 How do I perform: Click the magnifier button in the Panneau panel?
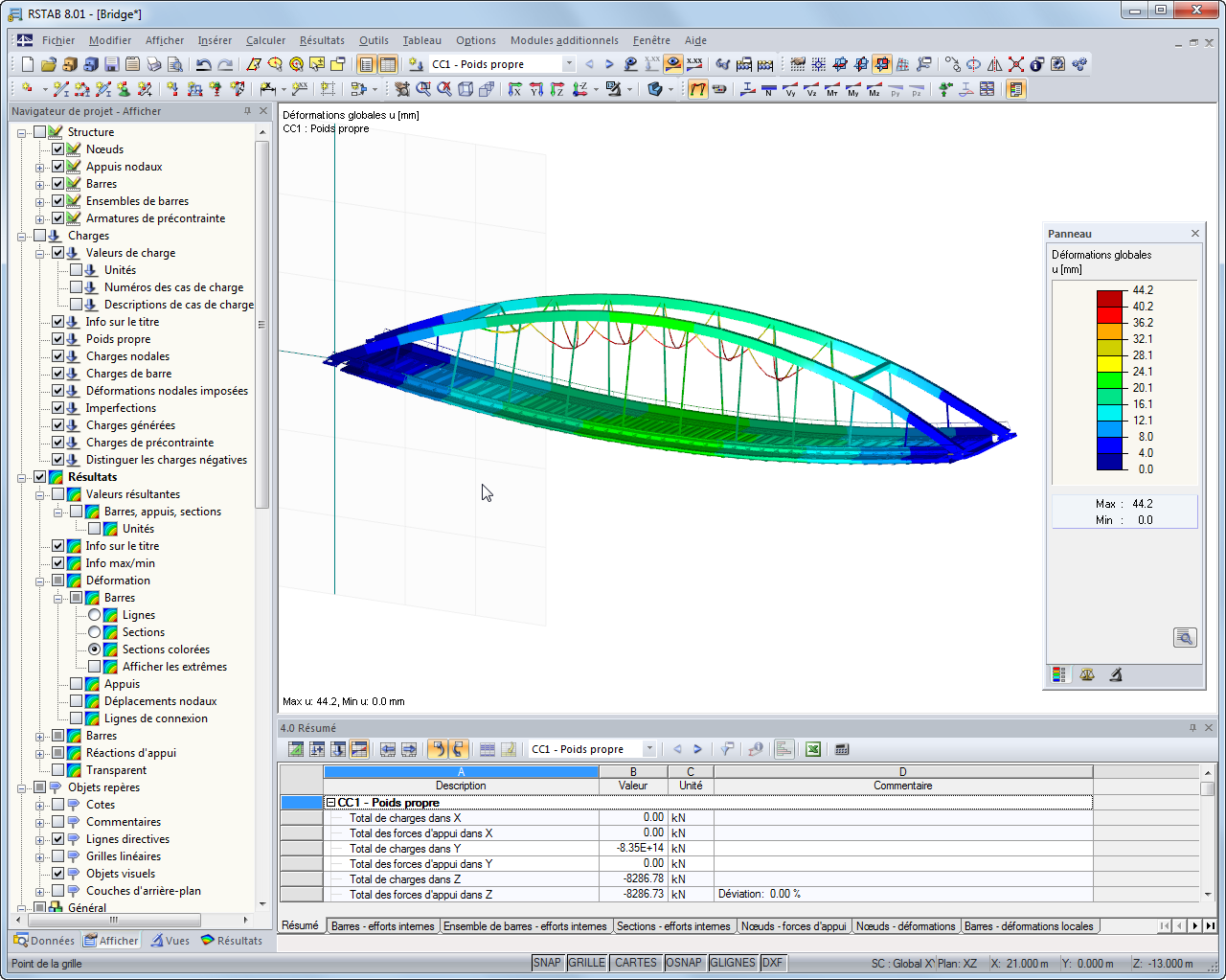[x=1185, y=637]
